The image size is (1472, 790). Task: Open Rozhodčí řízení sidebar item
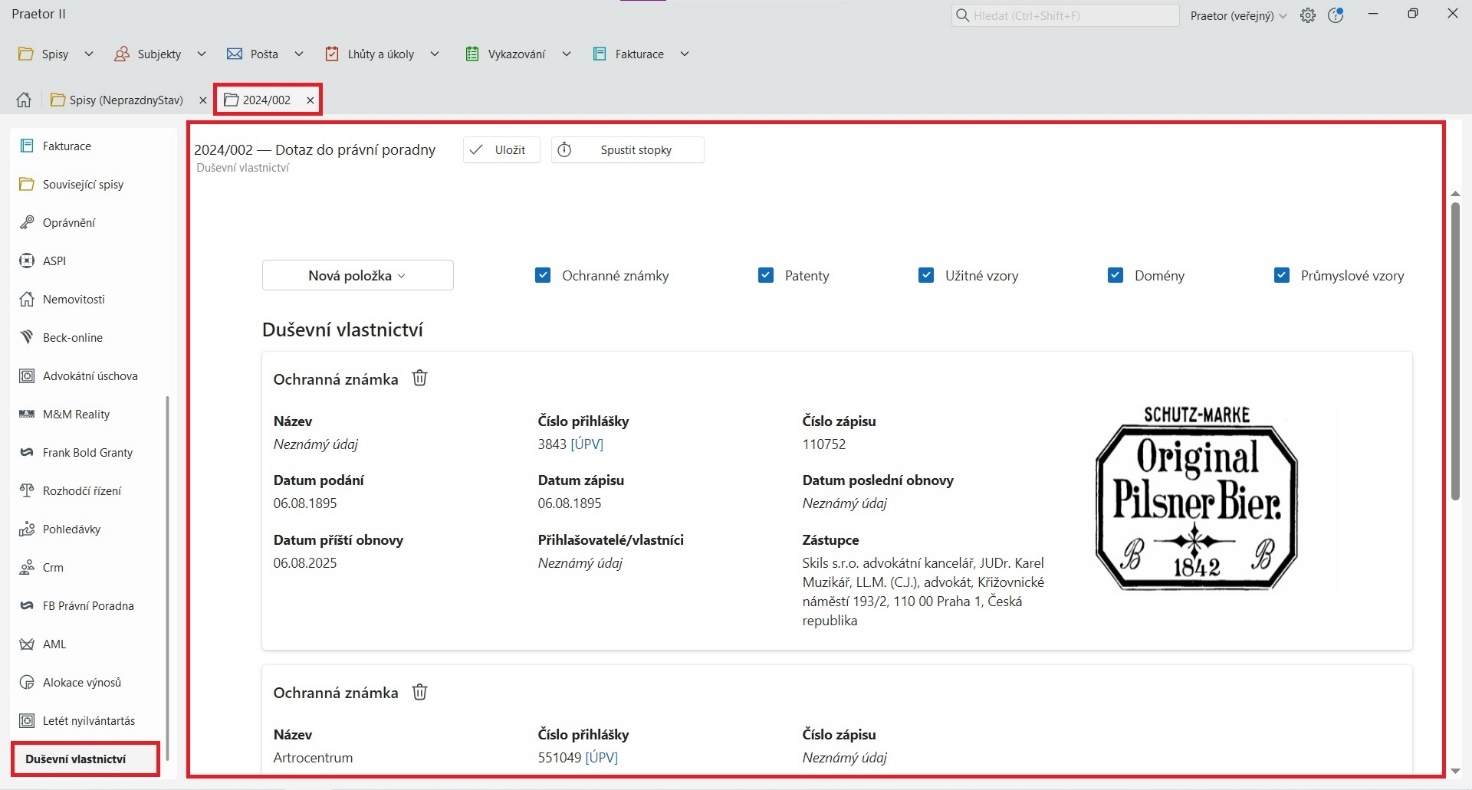point(81,491)
